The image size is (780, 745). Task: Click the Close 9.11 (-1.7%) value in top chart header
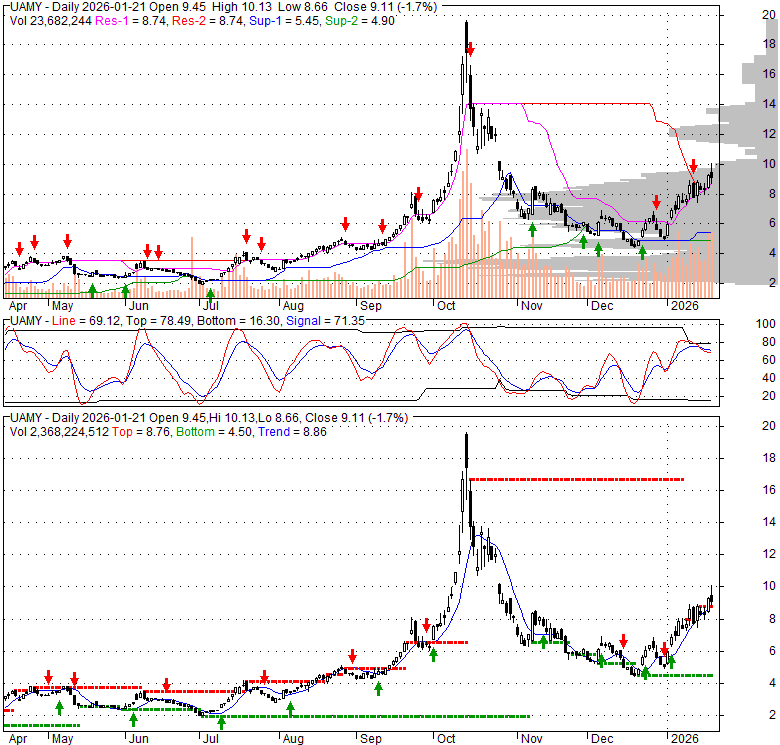386,7
